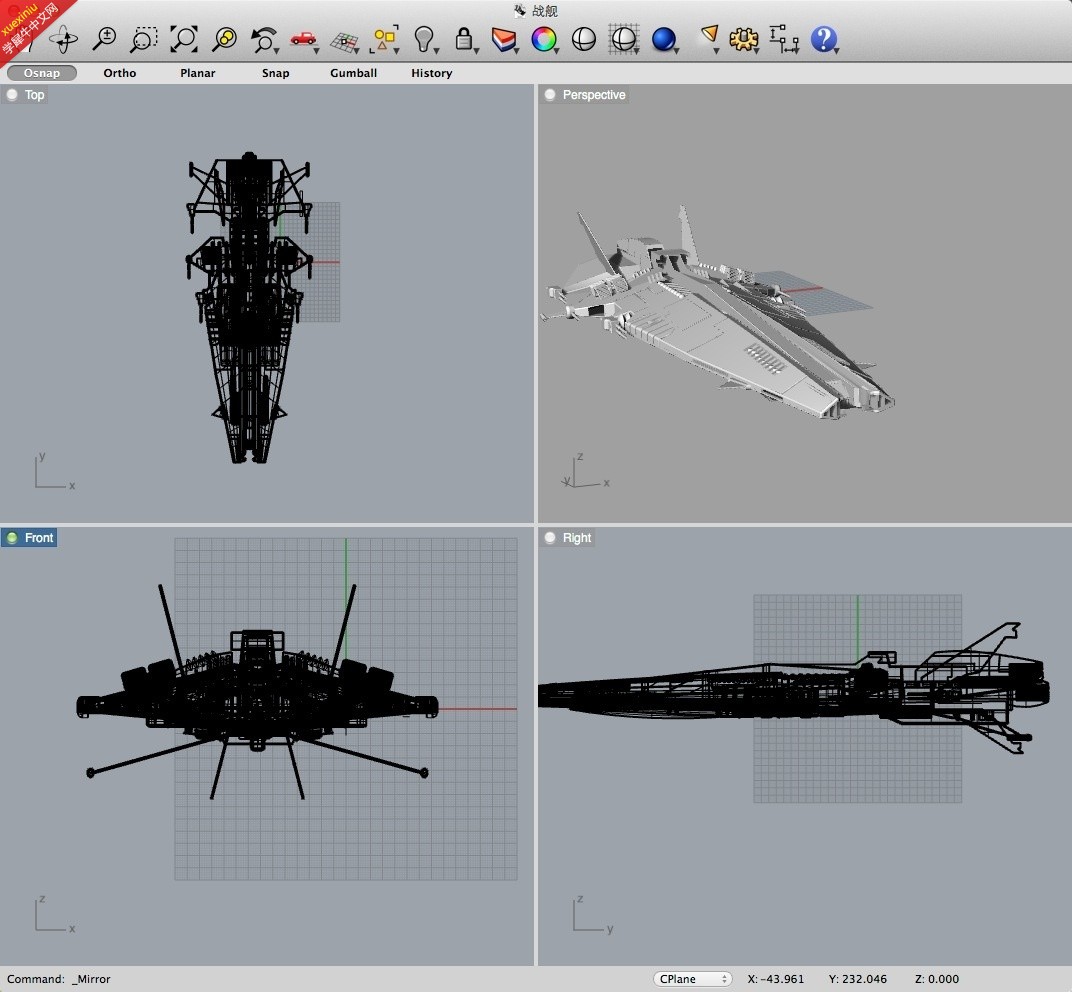Click the padlock Lock Objects icon
The height and width of the screenshot is (992, 1072).
tap(465, 39)
